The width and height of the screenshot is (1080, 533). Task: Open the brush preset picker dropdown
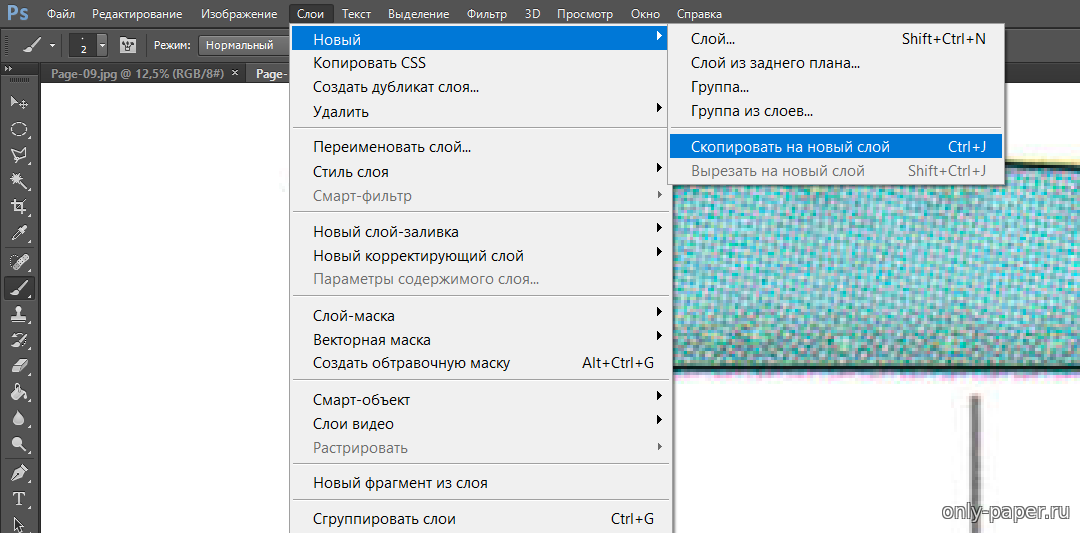(101, 45)
